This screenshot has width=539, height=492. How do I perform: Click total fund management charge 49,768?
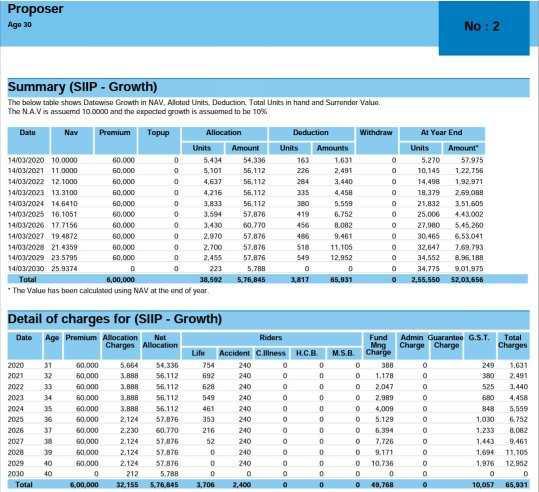[382, 485]
